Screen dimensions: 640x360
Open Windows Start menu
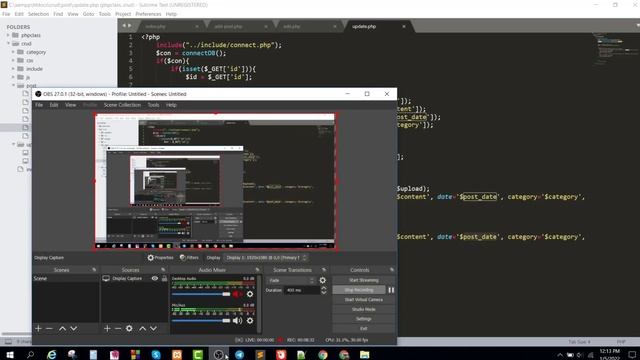coord(10,354)
